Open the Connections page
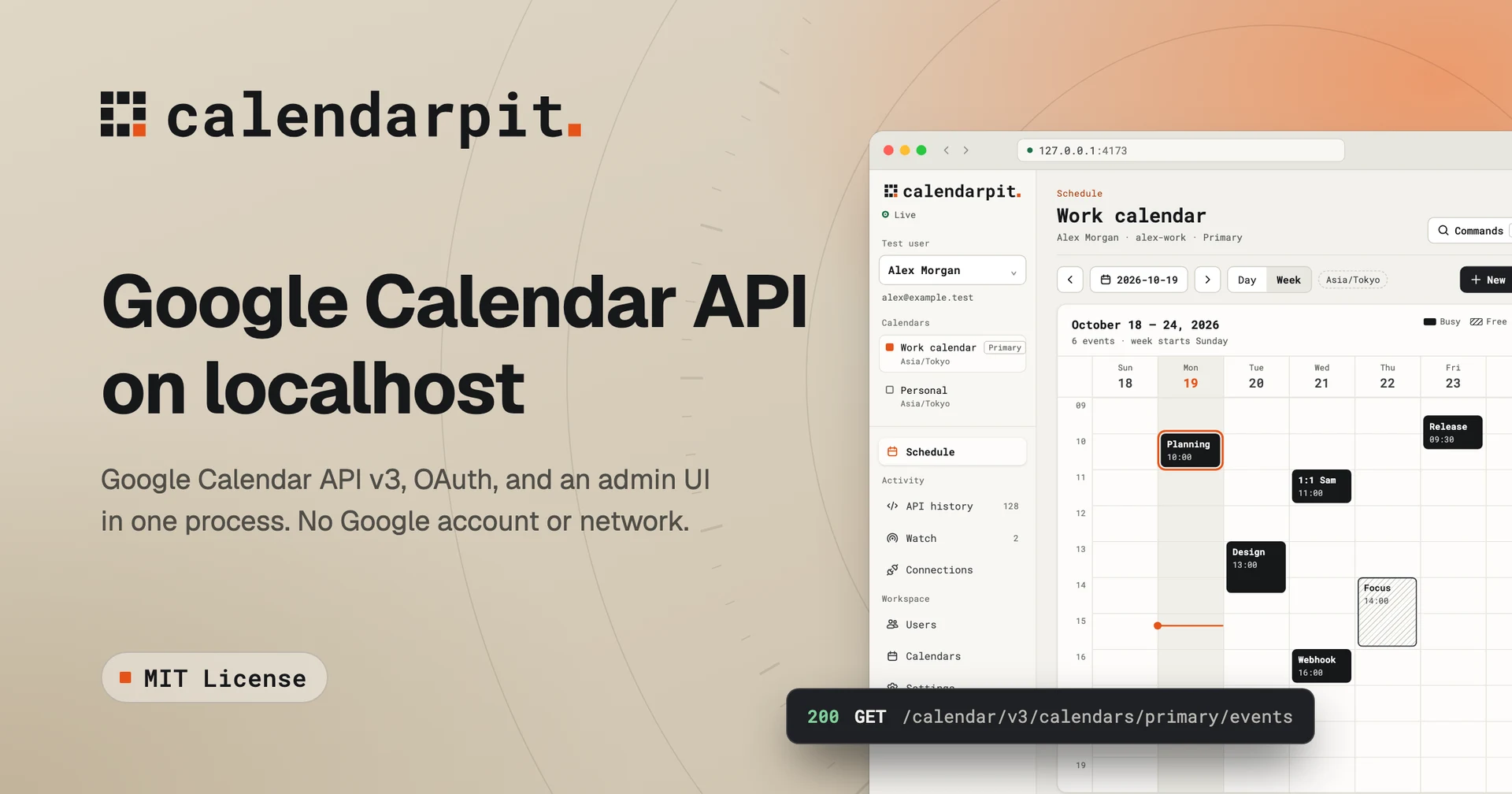 (952, 570)
